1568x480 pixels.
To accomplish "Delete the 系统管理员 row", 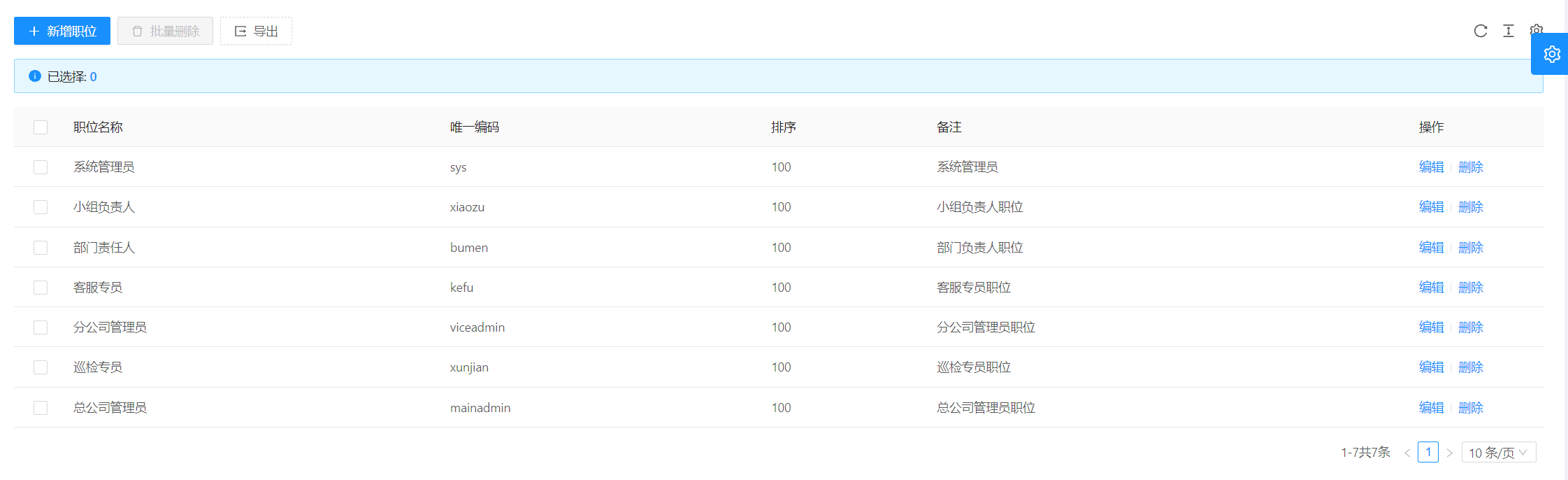I will (x=1471, y=167).
